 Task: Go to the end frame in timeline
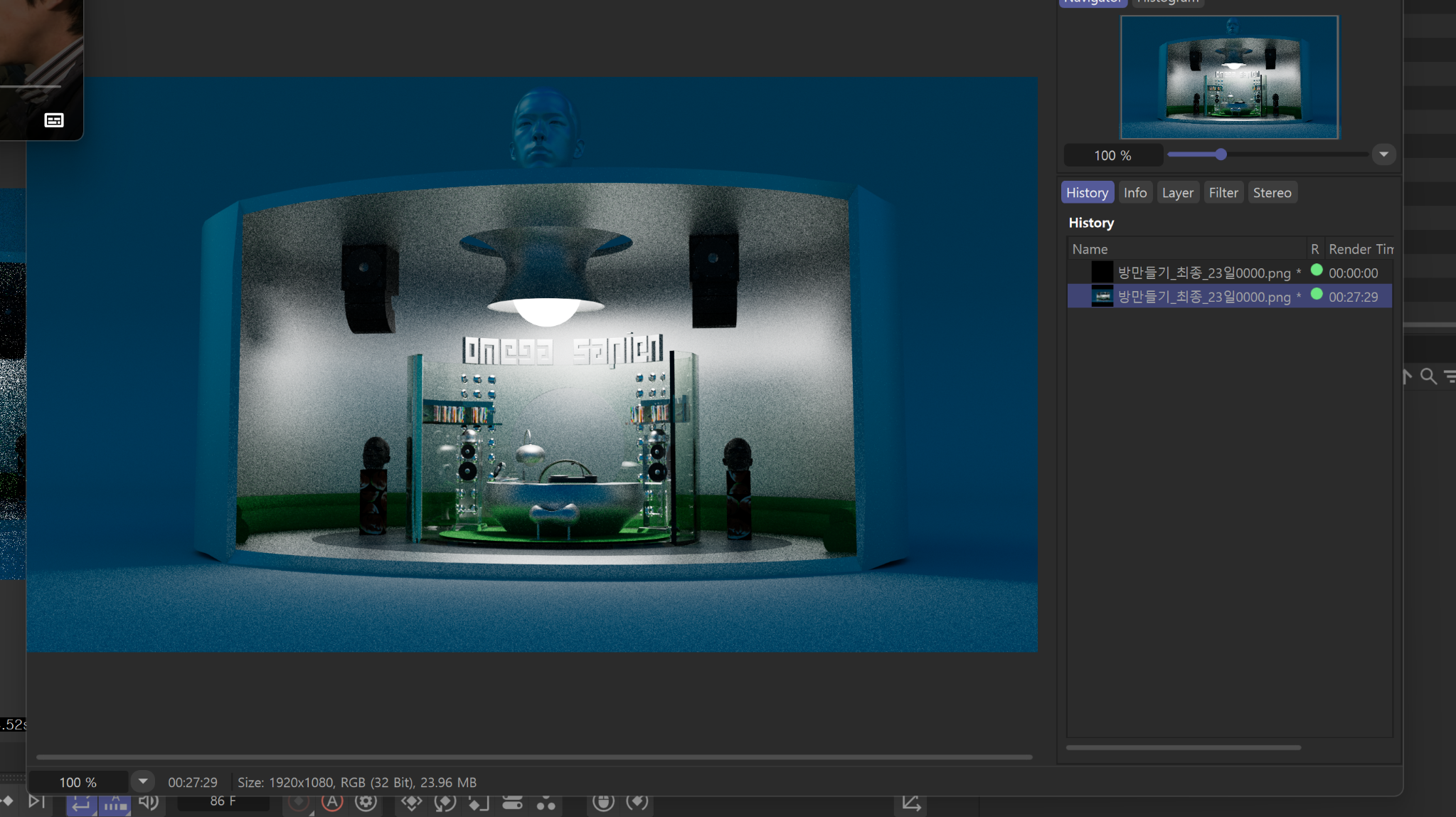pos(37,802)
